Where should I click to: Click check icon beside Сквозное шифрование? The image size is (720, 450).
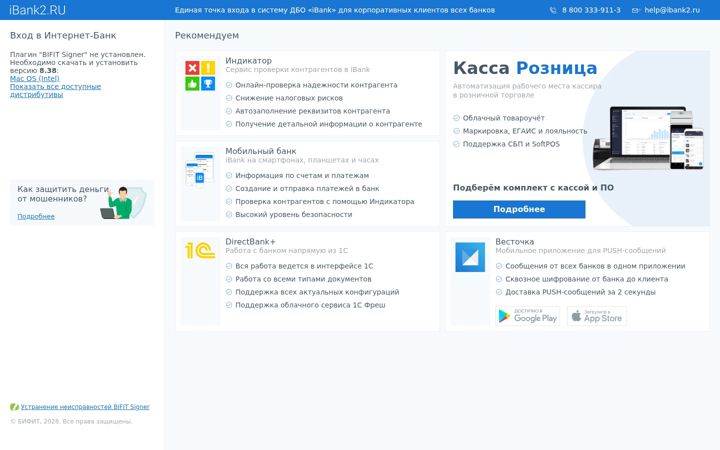click(499, 279)
